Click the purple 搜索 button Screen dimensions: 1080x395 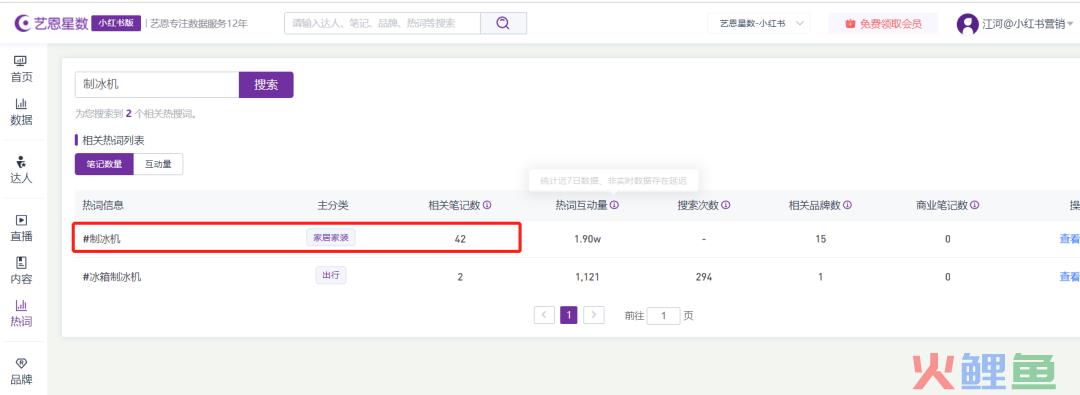coord(266,85)
